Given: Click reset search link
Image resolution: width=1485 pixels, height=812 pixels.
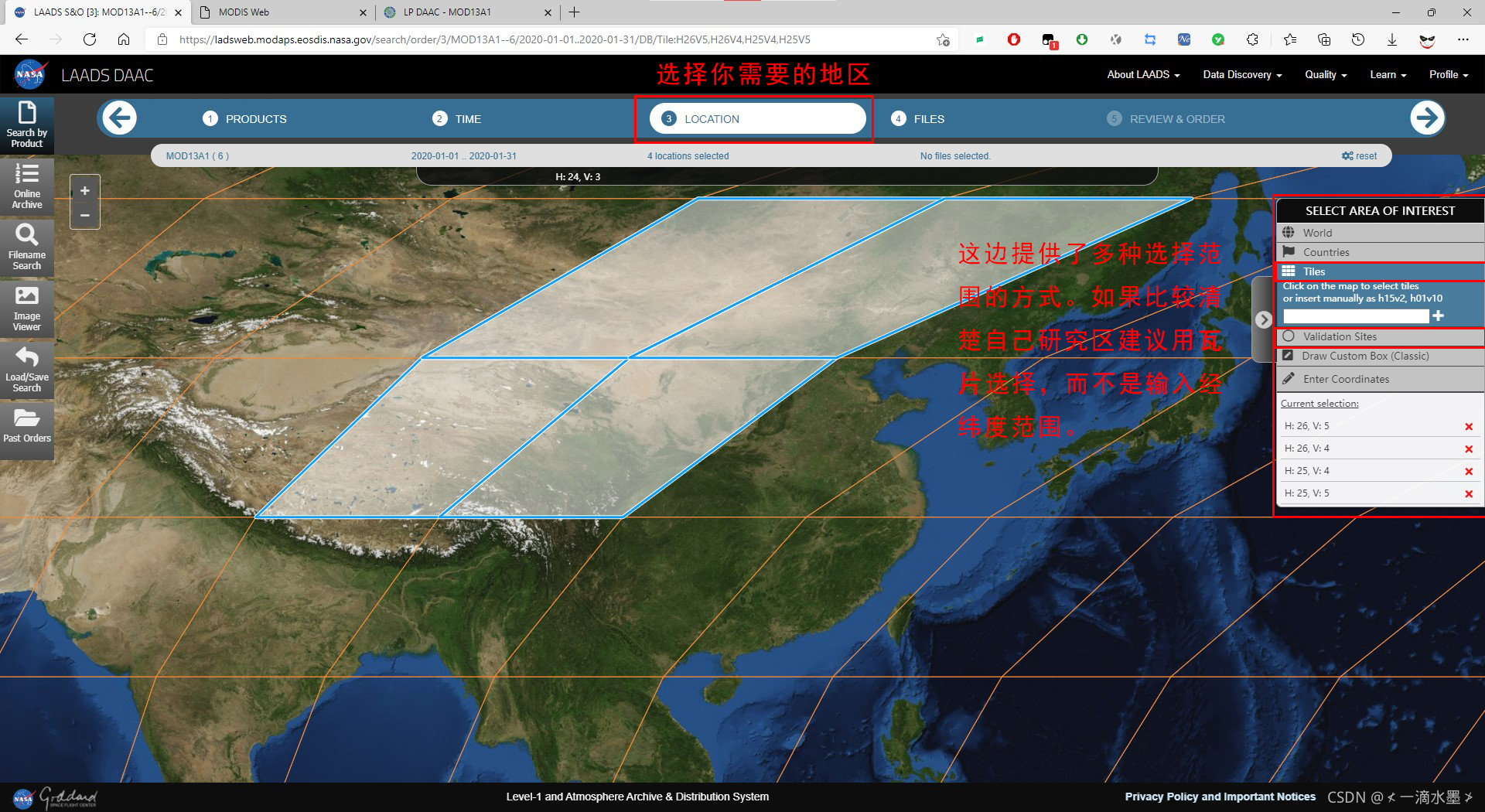Looking at the screenshot, I should pos(1360,155).
